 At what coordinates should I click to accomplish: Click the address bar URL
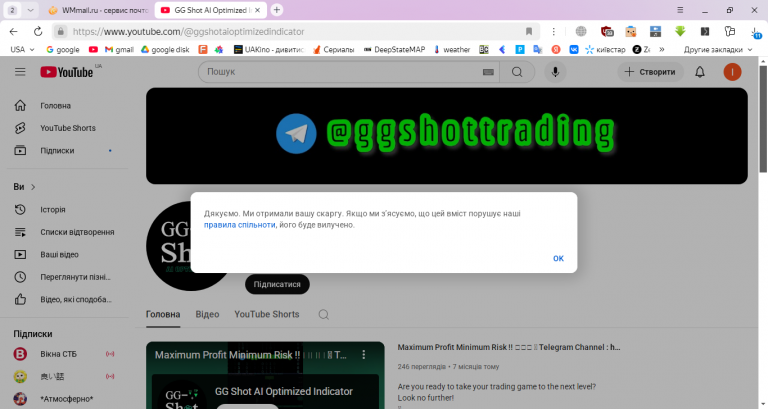coord(189,31)
